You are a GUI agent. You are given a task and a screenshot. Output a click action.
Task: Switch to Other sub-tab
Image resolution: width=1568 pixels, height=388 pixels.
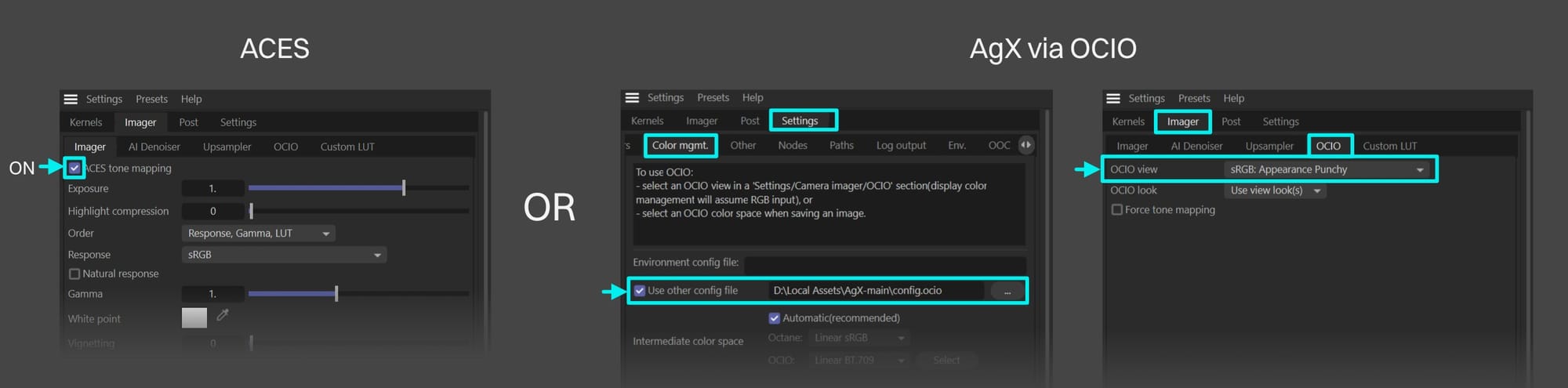pos(743,145)
